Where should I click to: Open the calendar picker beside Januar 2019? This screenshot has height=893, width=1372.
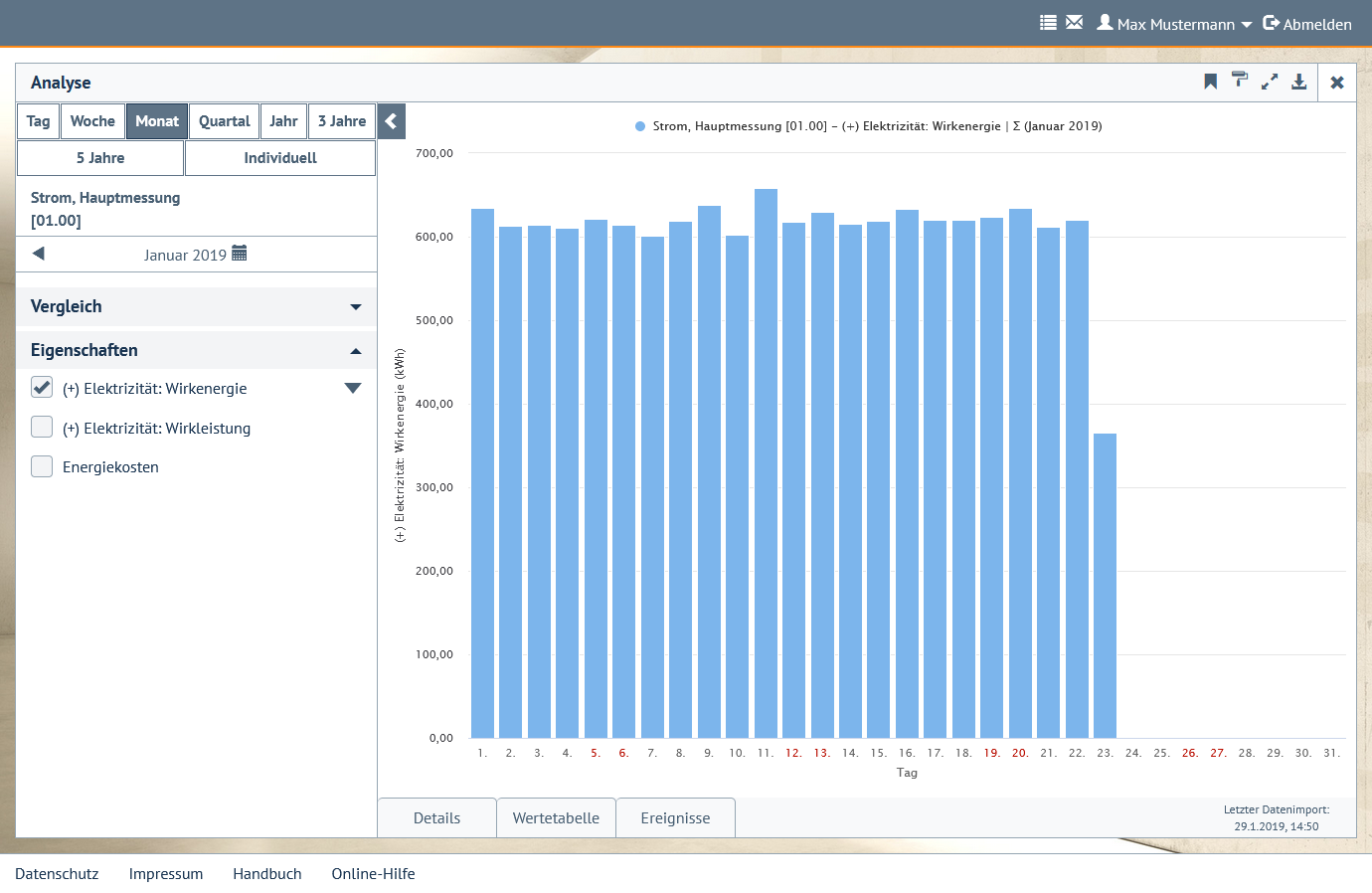point(239,254)
